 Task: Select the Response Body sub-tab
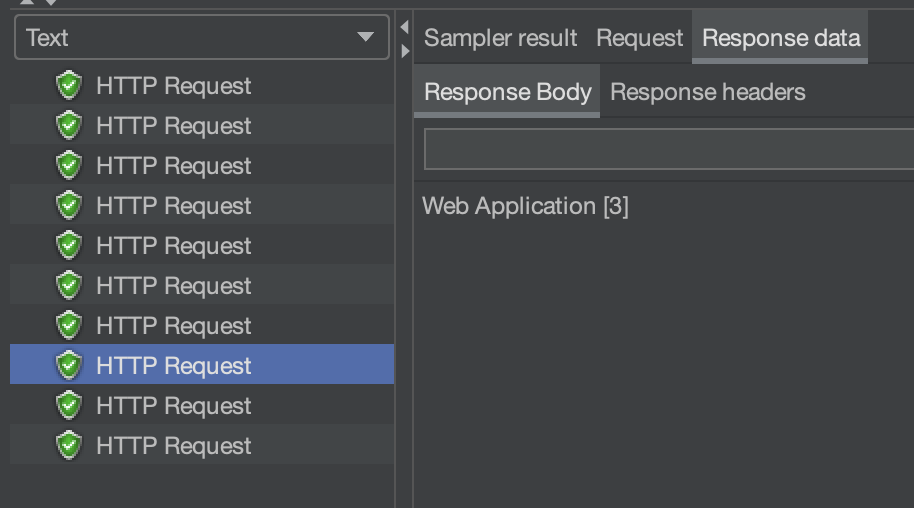(507, 92)
